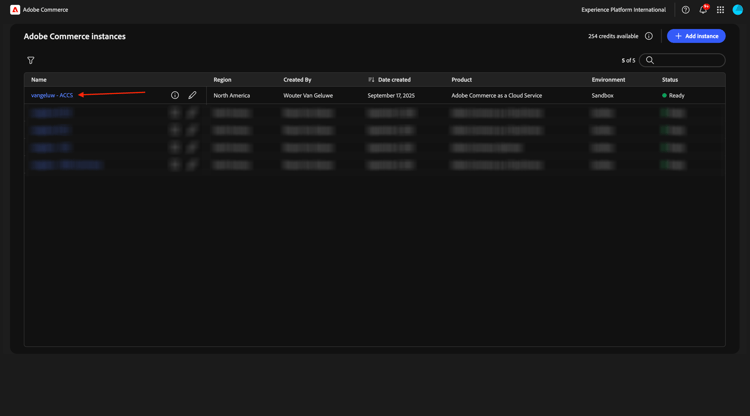The height and width of the screenshot is (416, 750).
Task: Sort by the Status column header
Action: 670,80
